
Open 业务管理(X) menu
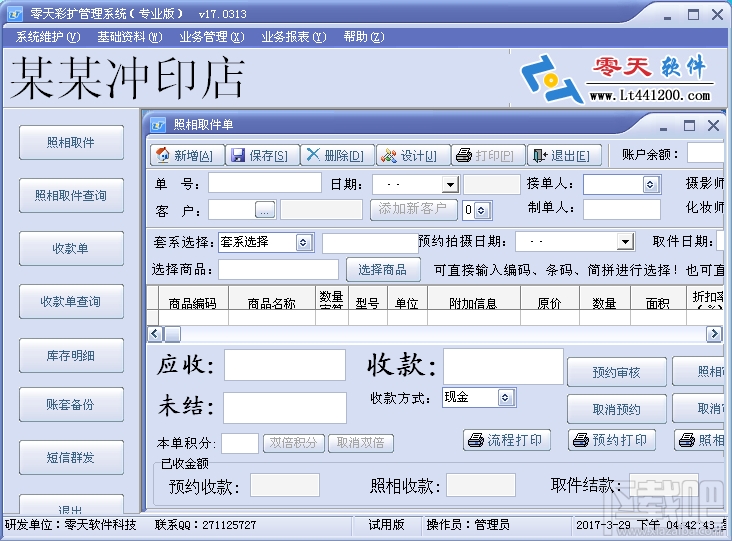[211, 37]
